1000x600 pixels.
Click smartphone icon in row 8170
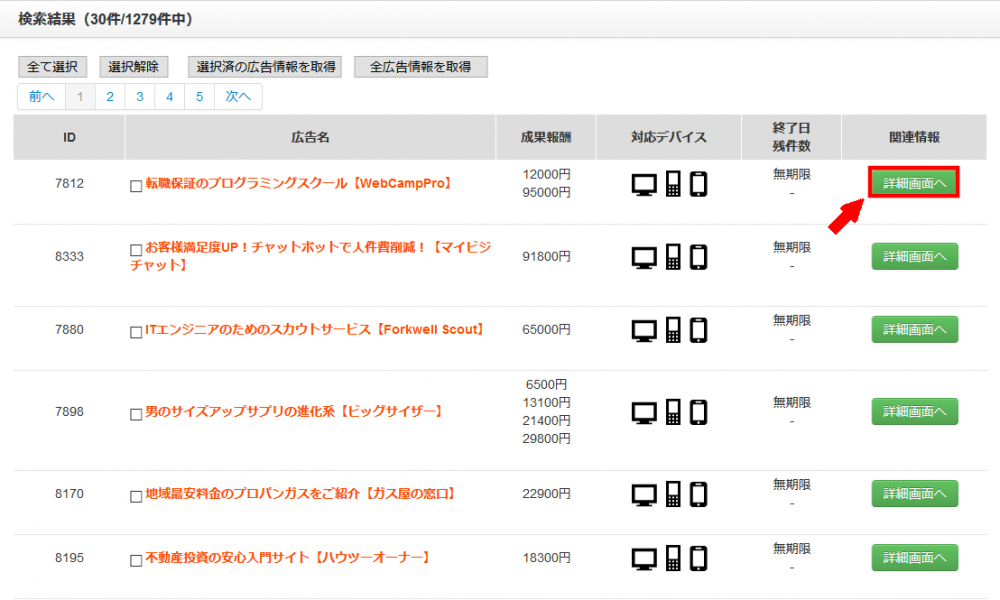[699, 495]
